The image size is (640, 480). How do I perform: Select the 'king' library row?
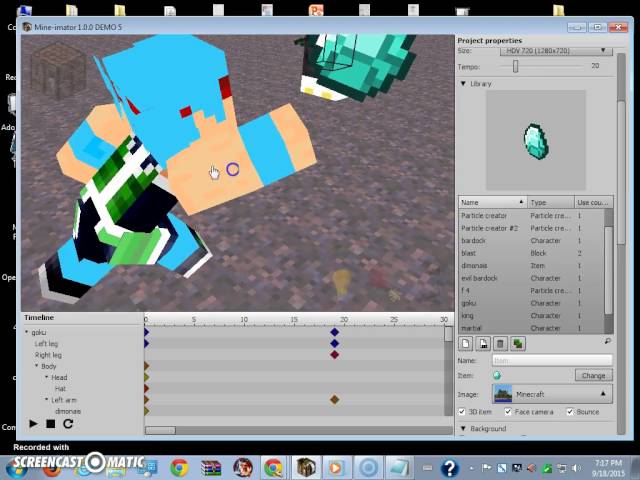coord(531,316)
